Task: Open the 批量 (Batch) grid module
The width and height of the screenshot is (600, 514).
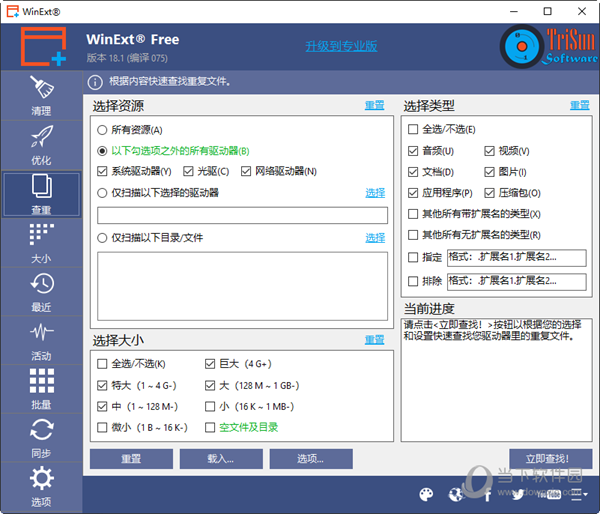Action: pos(41,389)
